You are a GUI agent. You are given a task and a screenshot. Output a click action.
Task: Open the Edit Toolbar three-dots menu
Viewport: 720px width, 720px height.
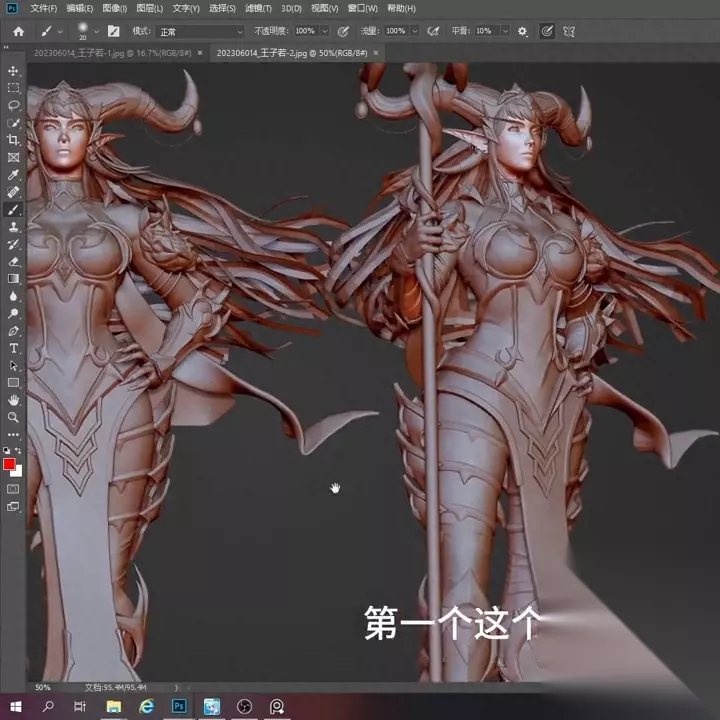13,434
